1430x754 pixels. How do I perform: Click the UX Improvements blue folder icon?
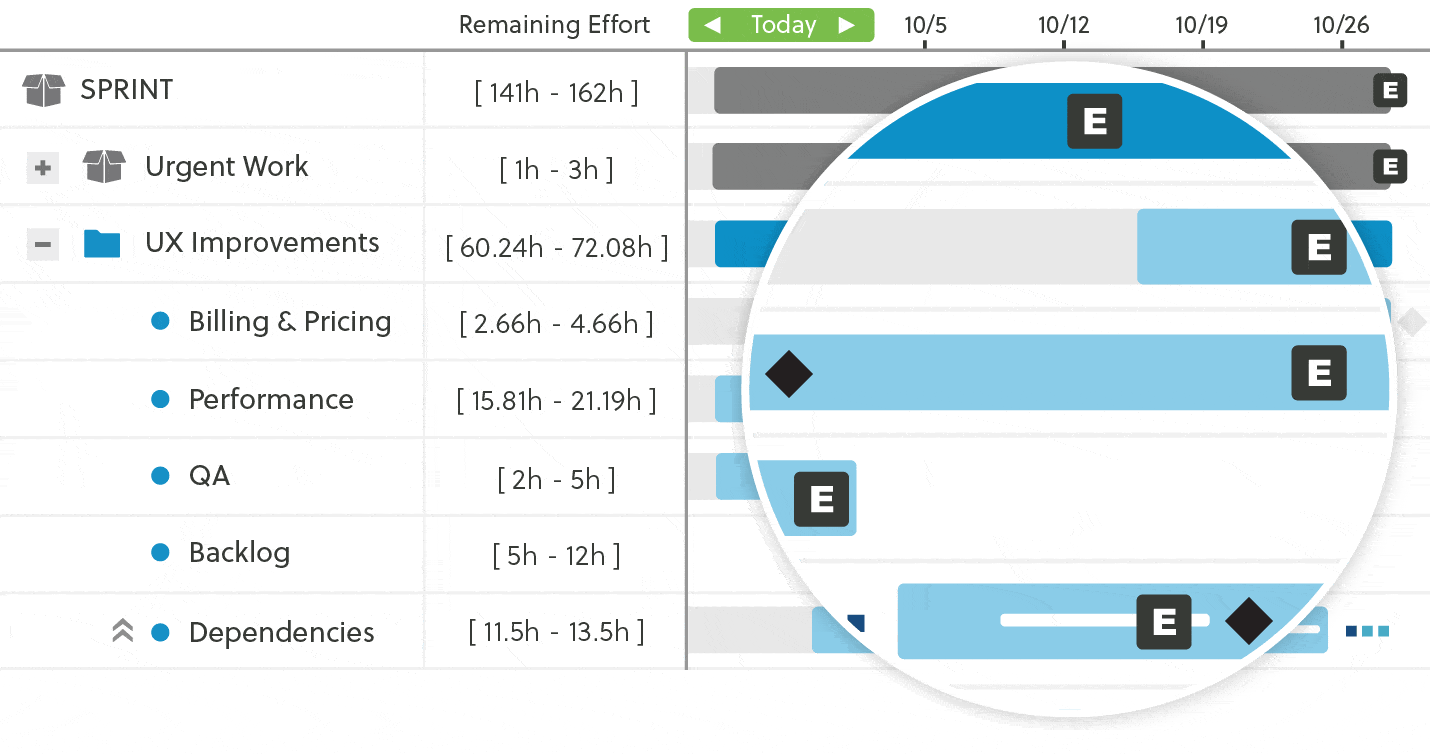click(x=102, y=243)
